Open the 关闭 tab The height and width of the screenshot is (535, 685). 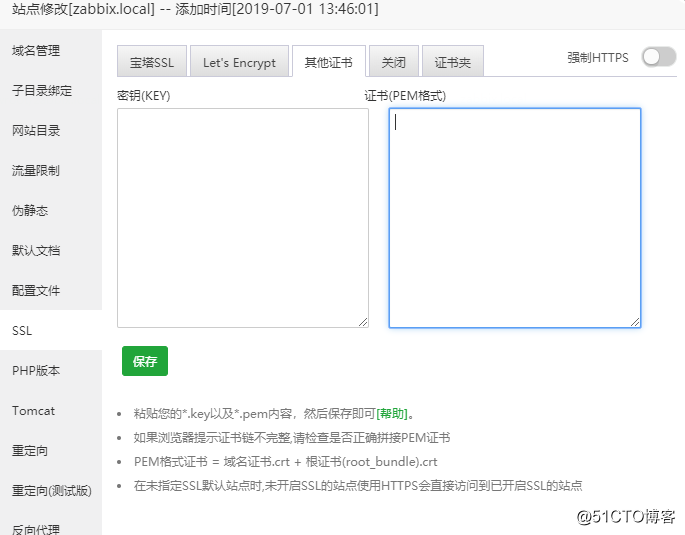pyautogui.click(x=394, y=62)
